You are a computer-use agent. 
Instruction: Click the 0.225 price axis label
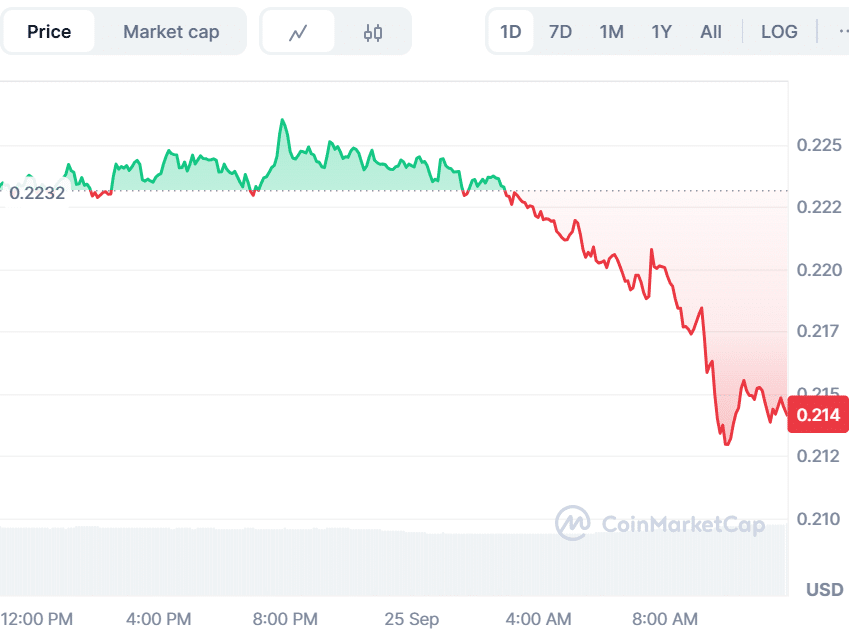click(818, 146)
